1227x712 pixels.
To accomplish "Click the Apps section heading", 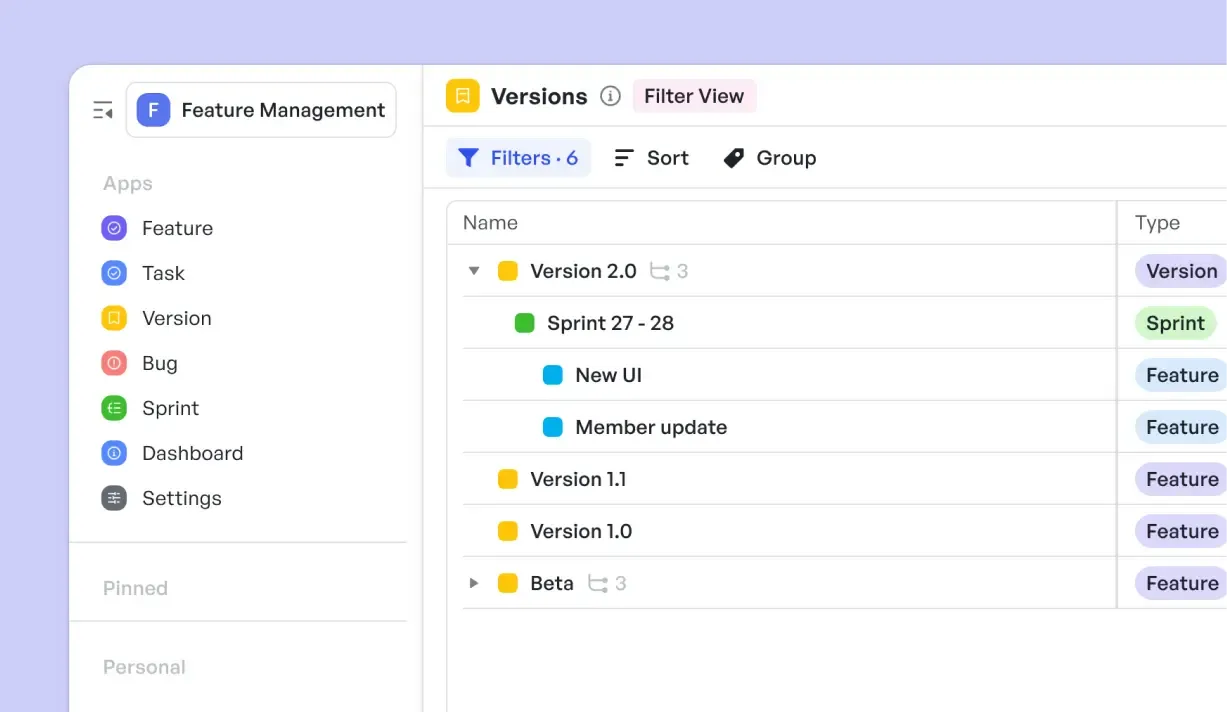I will click(x=128, y=184).
